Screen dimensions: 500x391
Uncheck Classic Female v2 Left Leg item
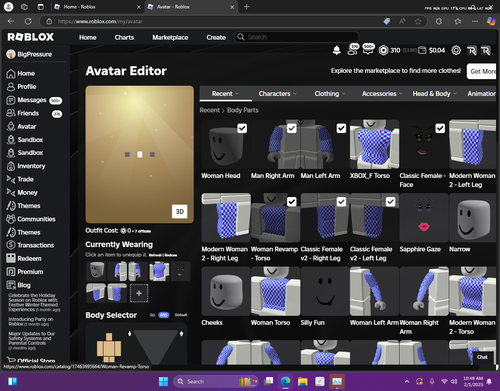[390, 202]
